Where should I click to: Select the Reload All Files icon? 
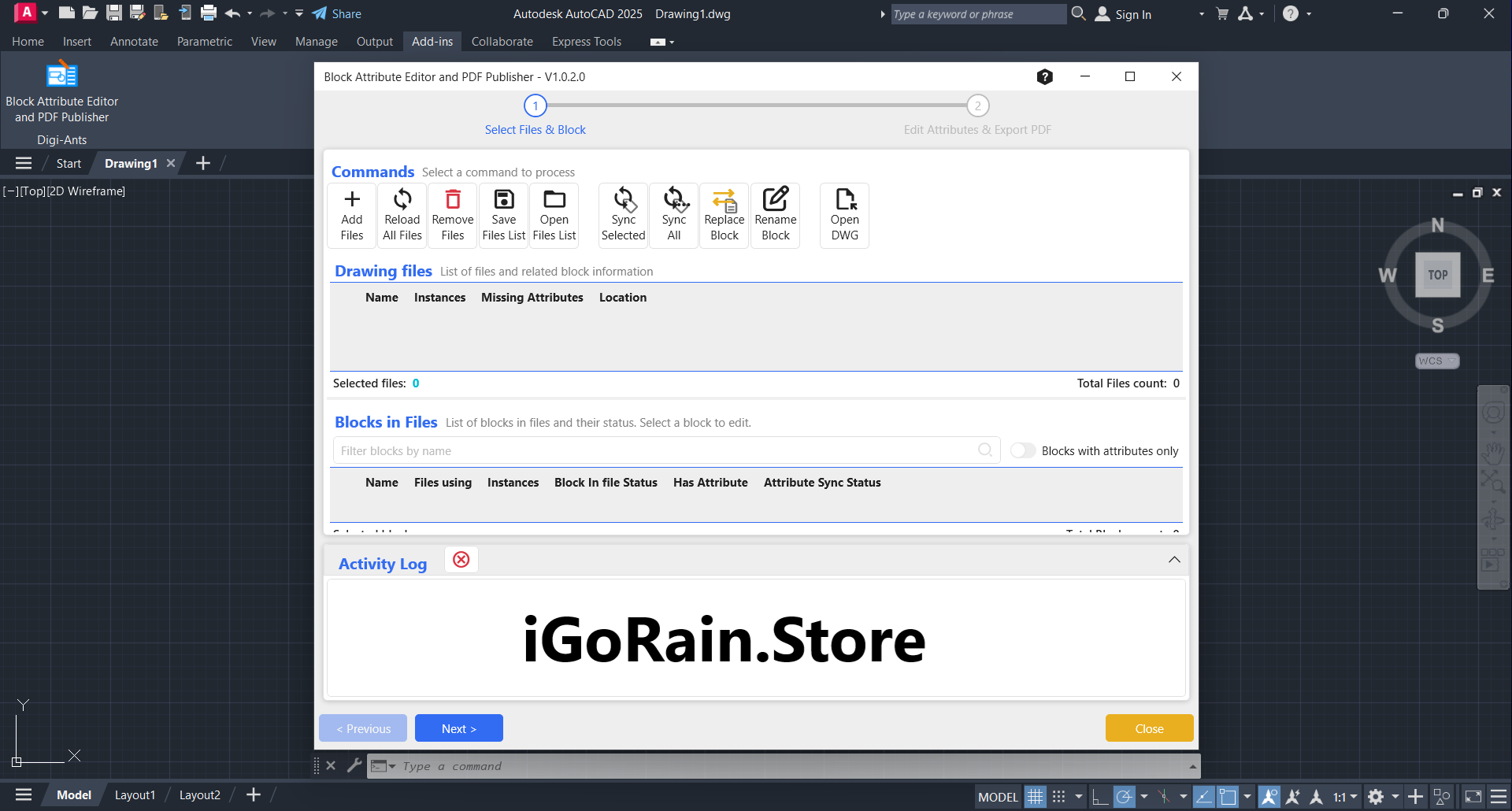pos(402,215)
